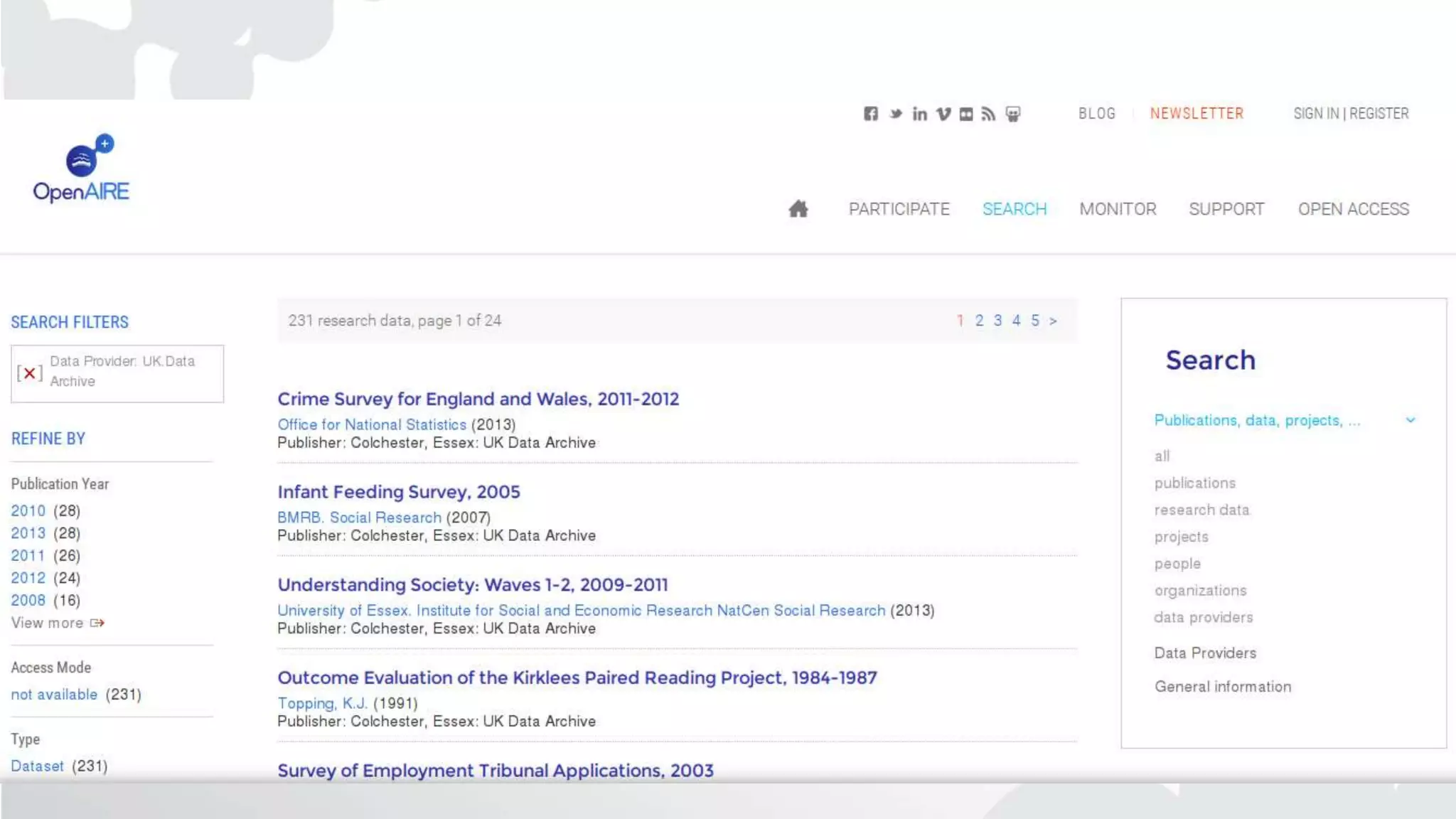
Task: Click the Twitter bird icon
Action: click(x=895, y=114)
